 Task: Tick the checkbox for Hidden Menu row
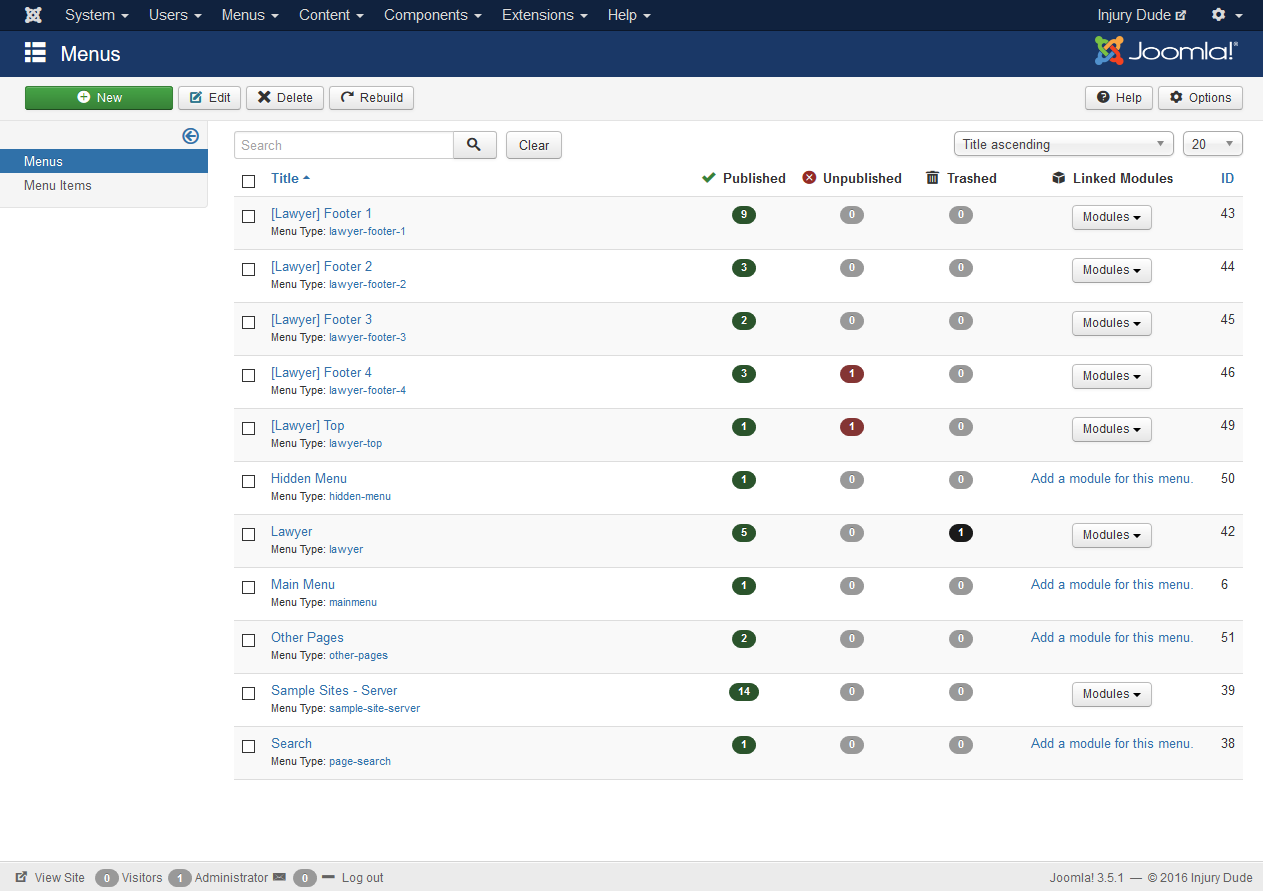pos(249,481)
